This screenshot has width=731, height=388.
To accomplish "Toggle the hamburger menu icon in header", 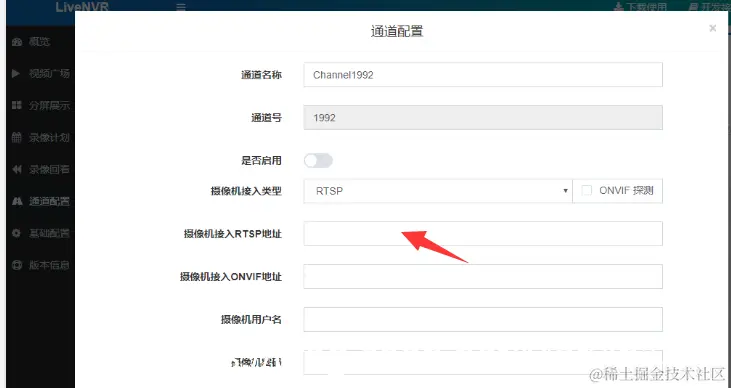I will (x=181, y=7).
